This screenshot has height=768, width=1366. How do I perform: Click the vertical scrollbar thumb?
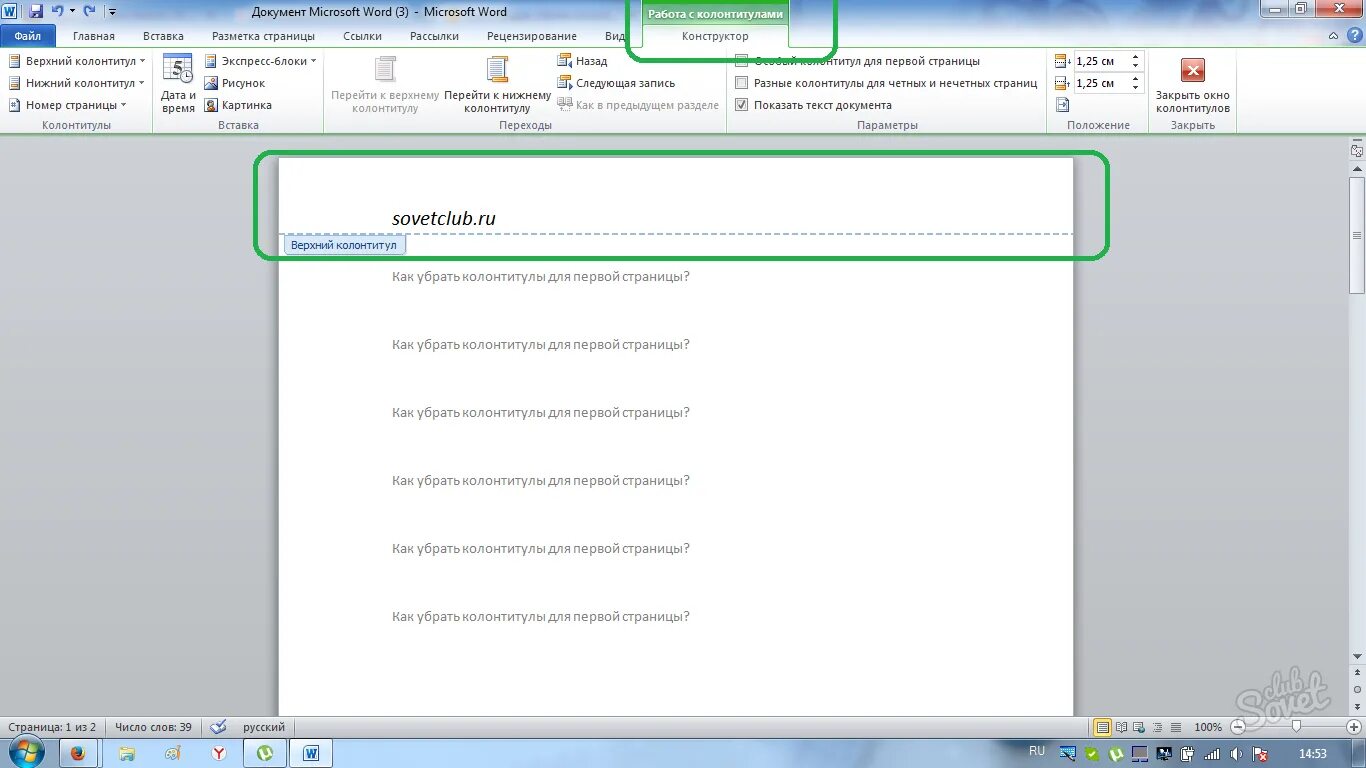tap(1357, 235)
